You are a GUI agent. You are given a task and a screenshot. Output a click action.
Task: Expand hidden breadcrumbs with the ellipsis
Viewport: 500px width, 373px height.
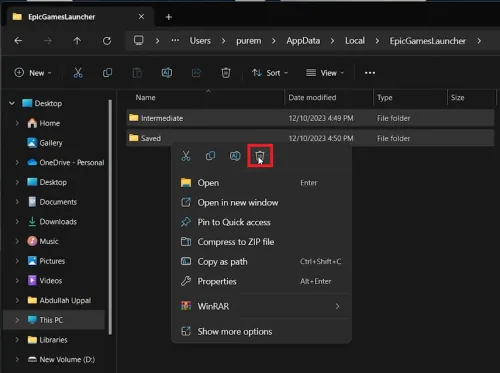pos(175,41)
